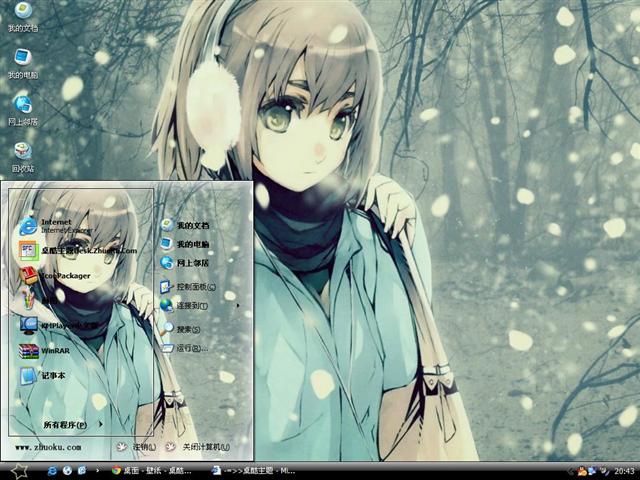Screen dimensions: 640x480
Task: Launch IconPackager from the Start menu
Action: (55, 276)
